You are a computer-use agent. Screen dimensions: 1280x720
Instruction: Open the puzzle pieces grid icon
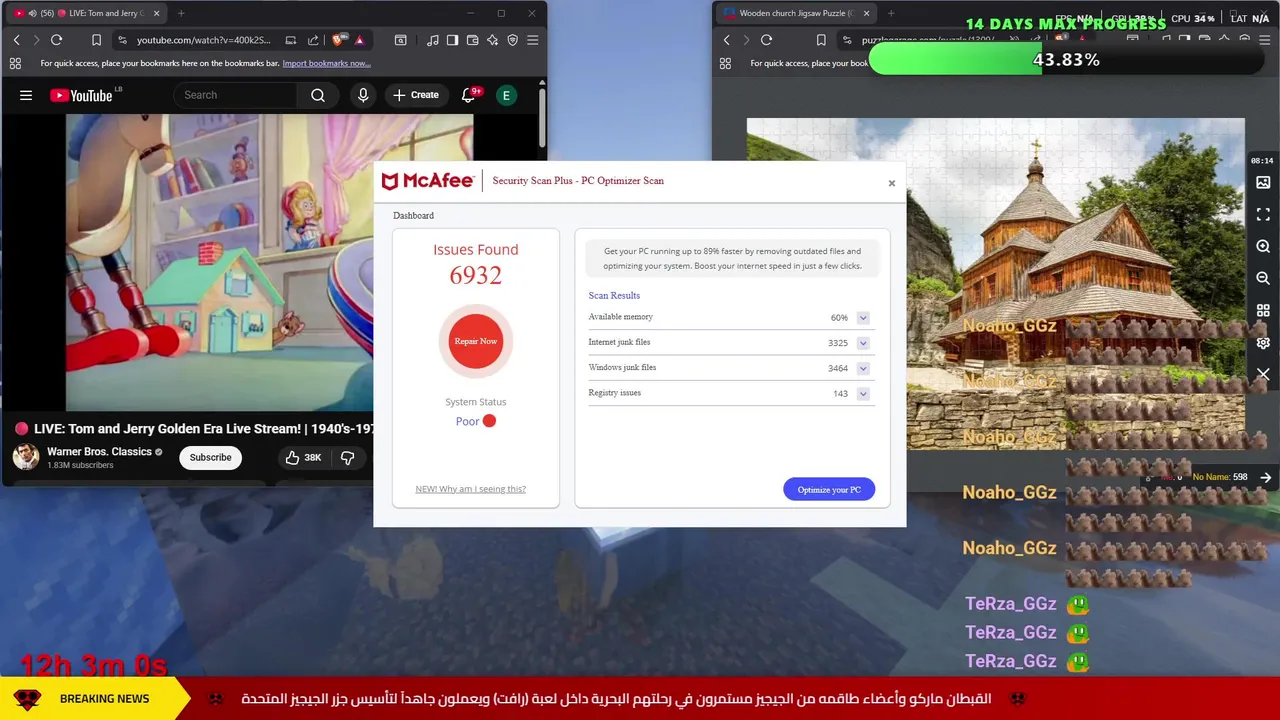[x=1263, y=310]
